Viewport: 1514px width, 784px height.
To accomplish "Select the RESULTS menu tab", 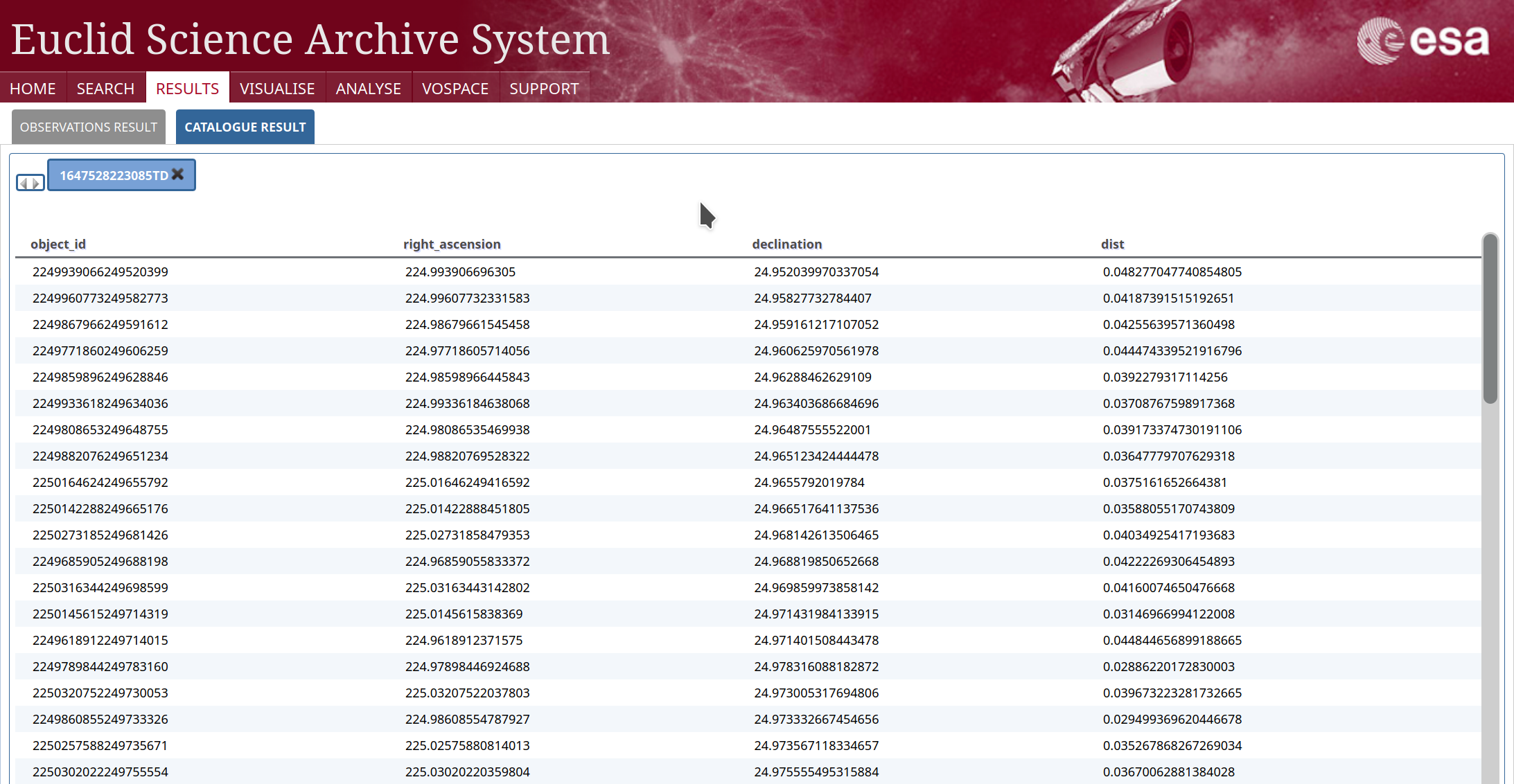I will click(187, 89).
